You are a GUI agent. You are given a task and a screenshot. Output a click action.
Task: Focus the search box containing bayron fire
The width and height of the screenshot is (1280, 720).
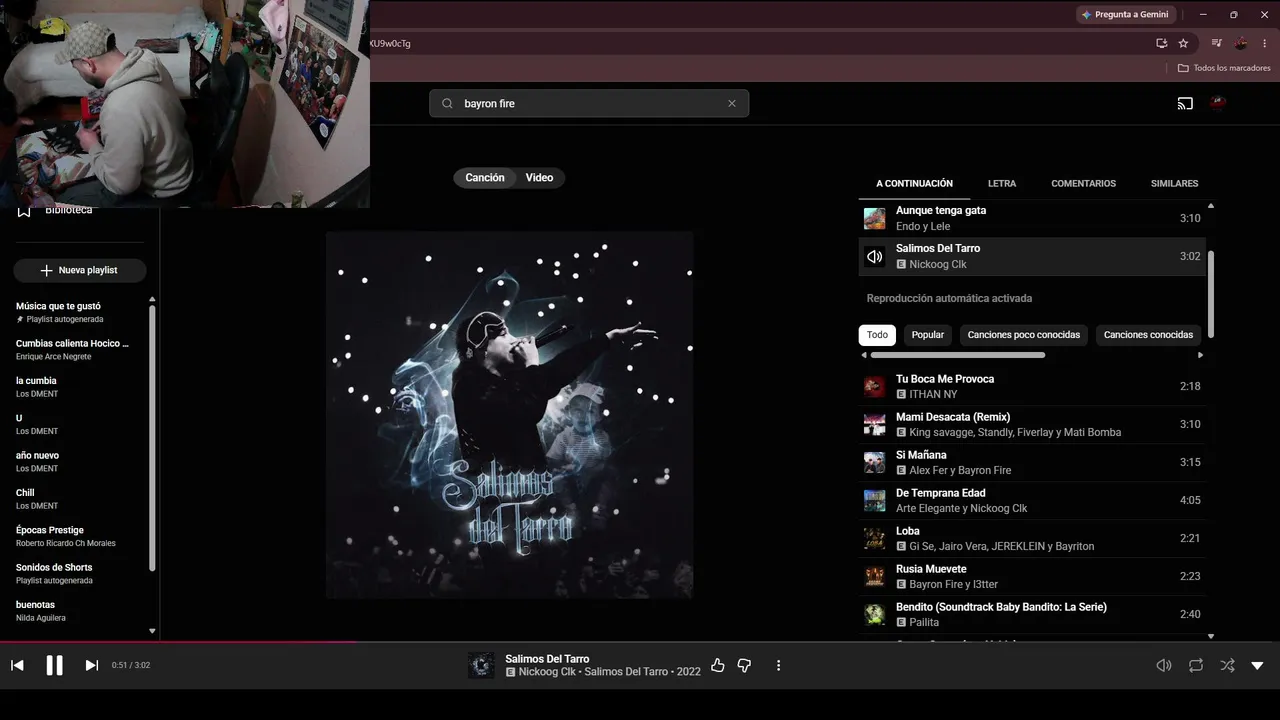(x=589, y=103)
